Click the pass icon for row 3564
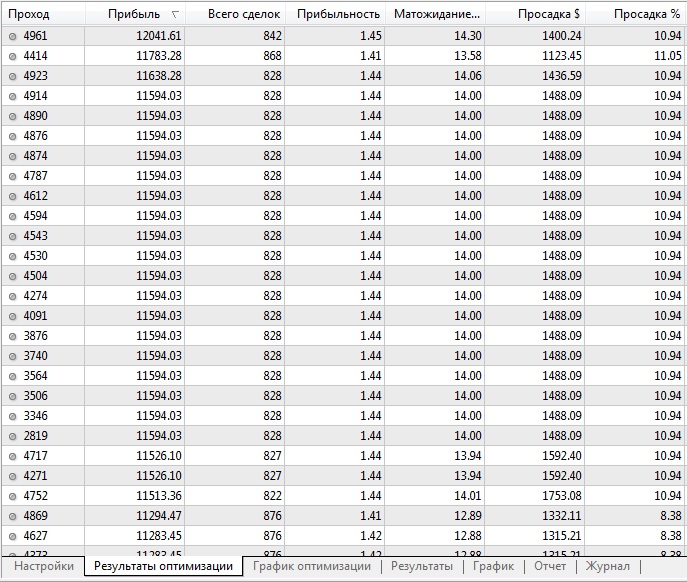 (x=13, y=376)
